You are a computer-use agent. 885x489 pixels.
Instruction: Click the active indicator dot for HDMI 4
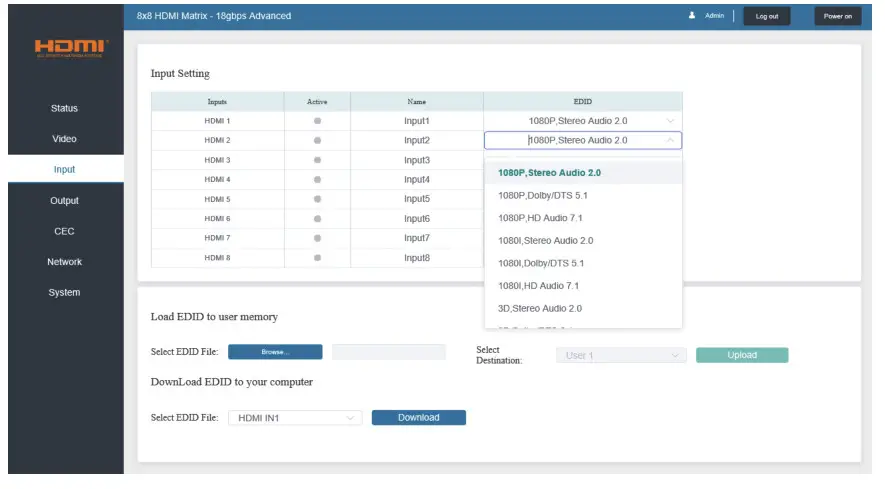(x=317, y=180)
